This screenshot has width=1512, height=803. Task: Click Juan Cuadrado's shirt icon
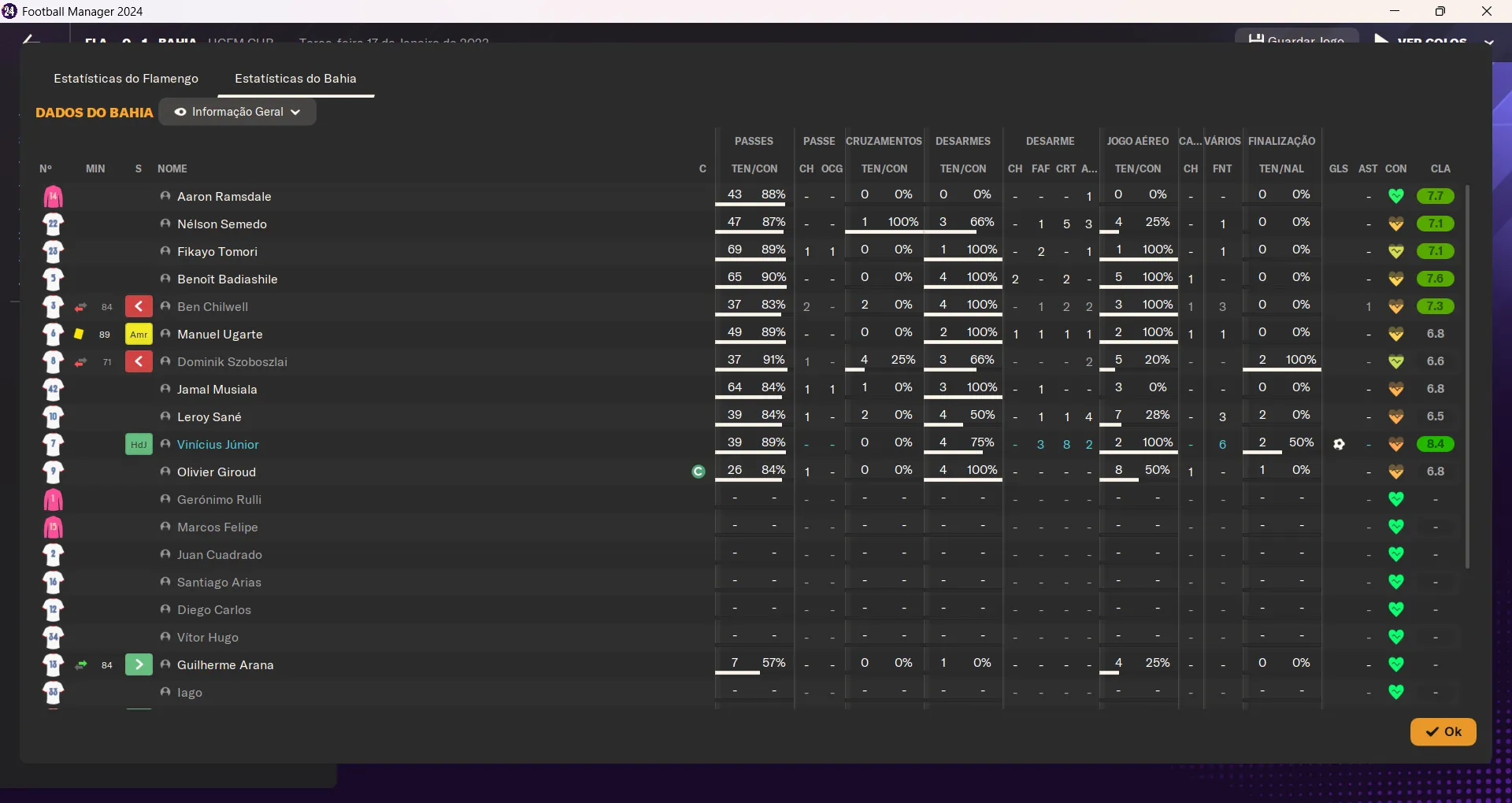tap(53, 554)
